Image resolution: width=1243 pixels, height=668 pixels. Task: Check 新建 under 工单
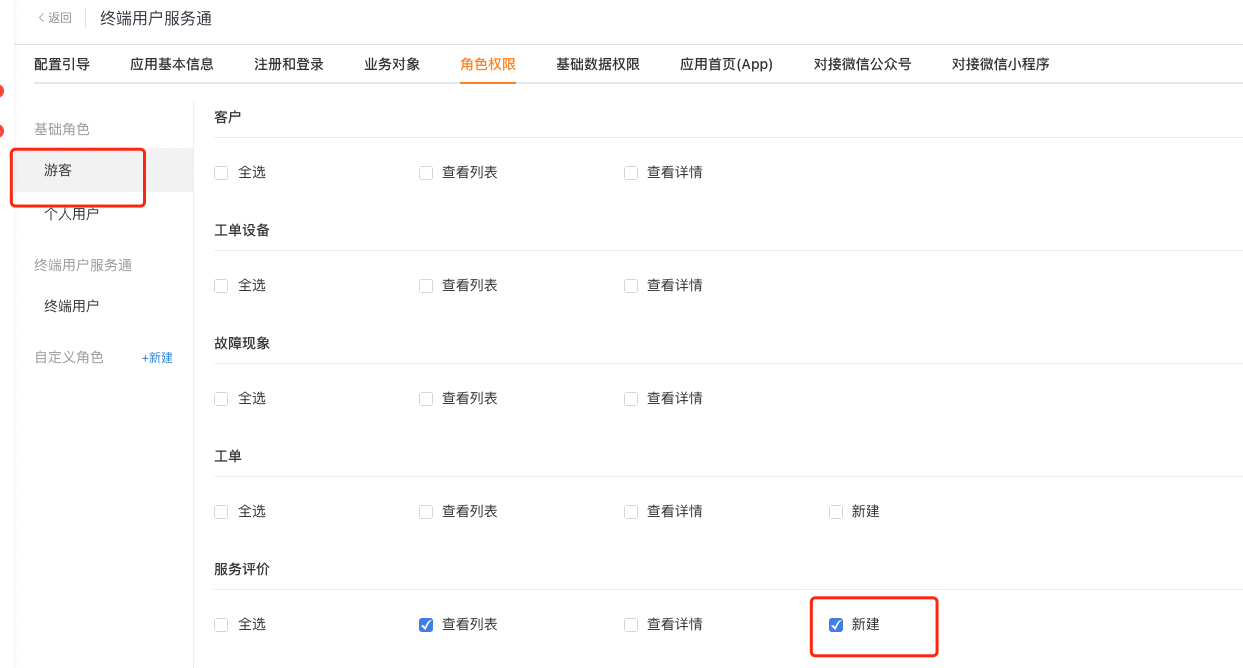pos(836,511)
